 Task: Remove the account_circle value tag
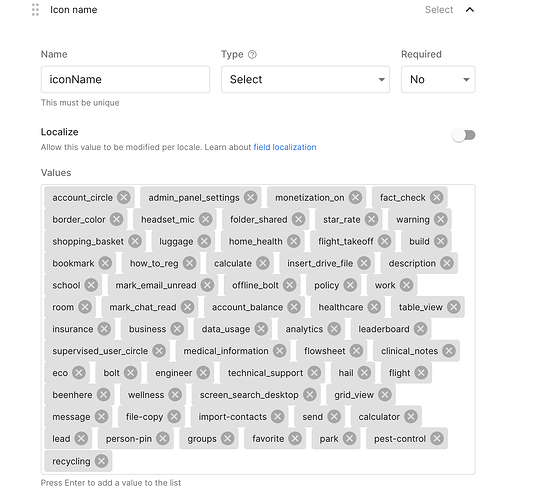coord(124,197)
